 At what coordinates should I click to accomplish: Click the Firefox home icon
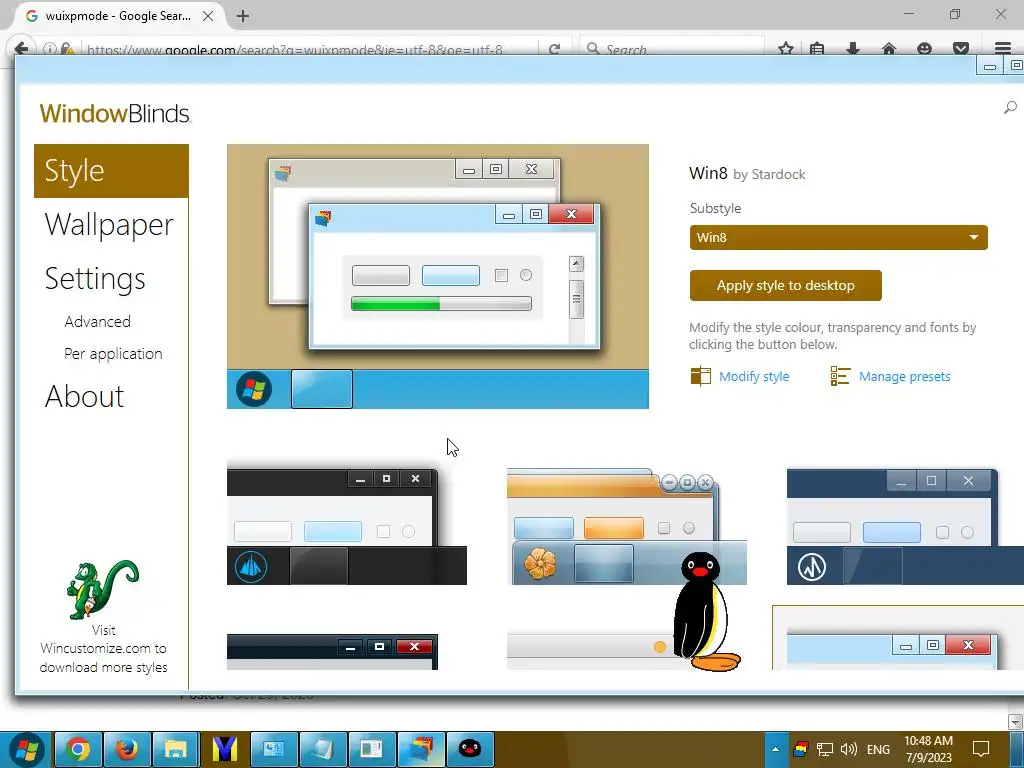coord(888,49)
